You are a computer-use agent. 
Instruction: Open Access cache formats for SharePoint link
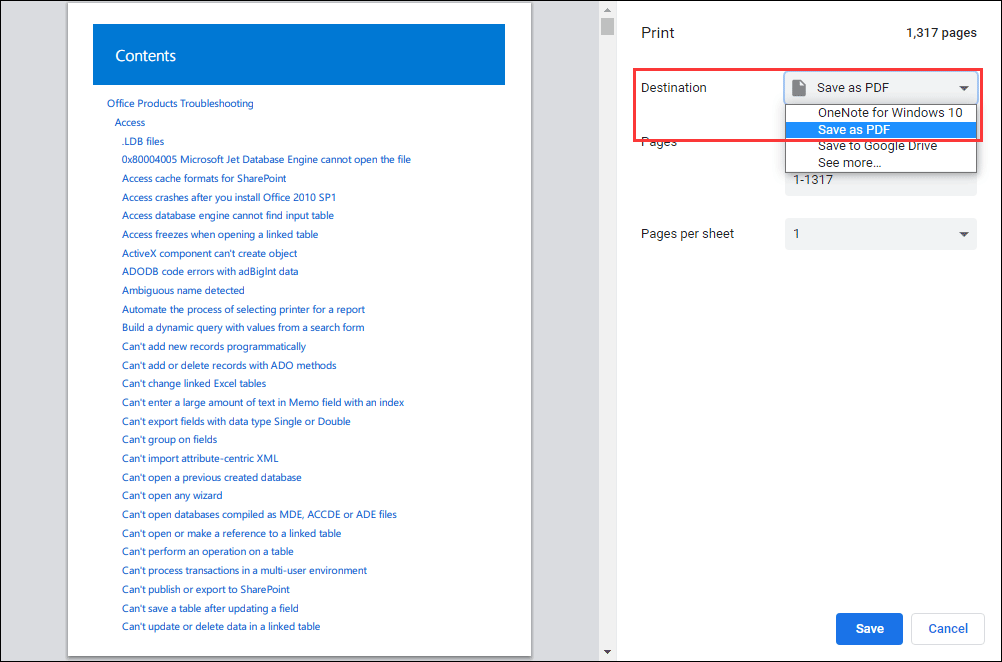(x=204, y=178)
